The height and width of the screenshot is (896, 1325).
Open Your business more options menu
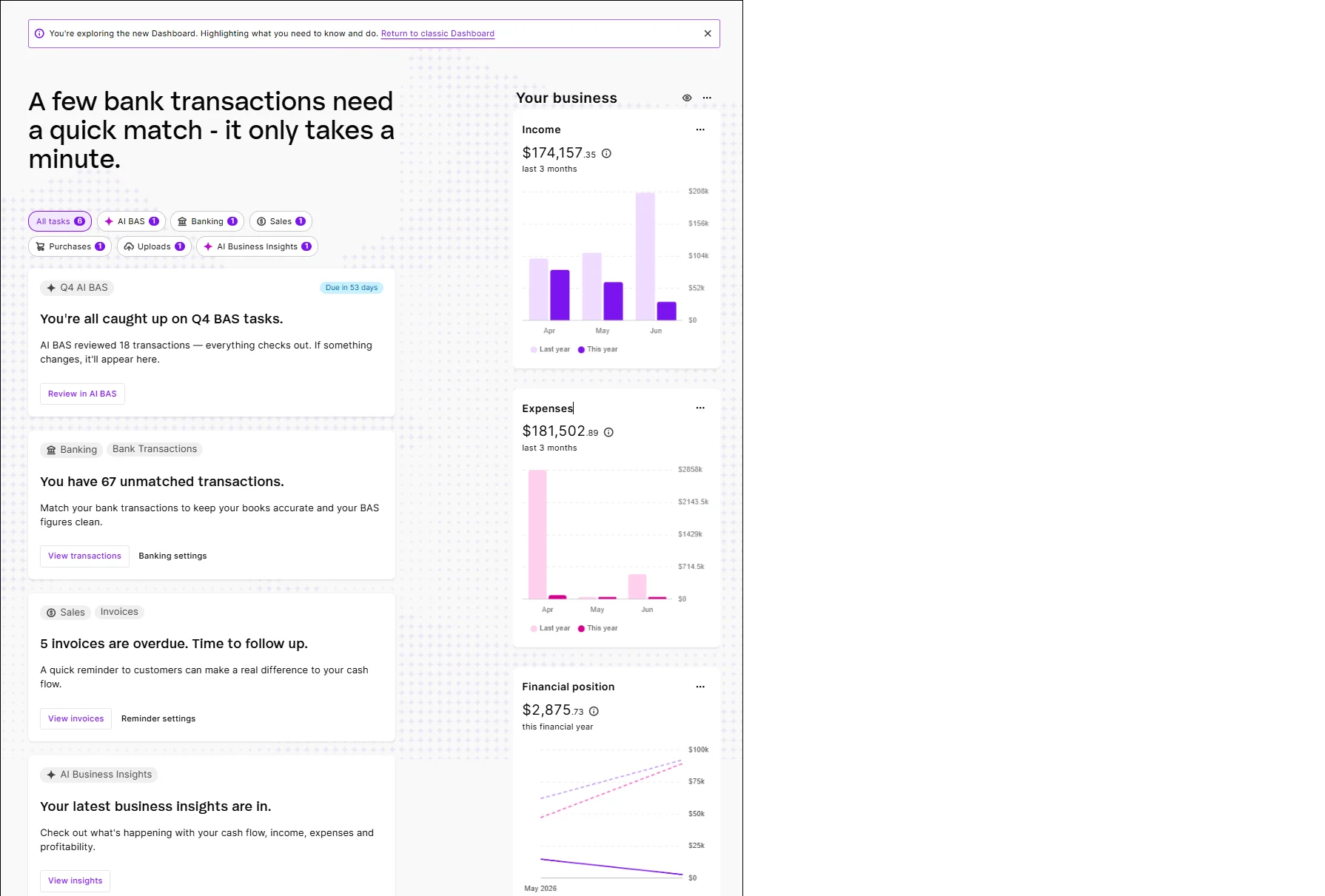(707, 98)
